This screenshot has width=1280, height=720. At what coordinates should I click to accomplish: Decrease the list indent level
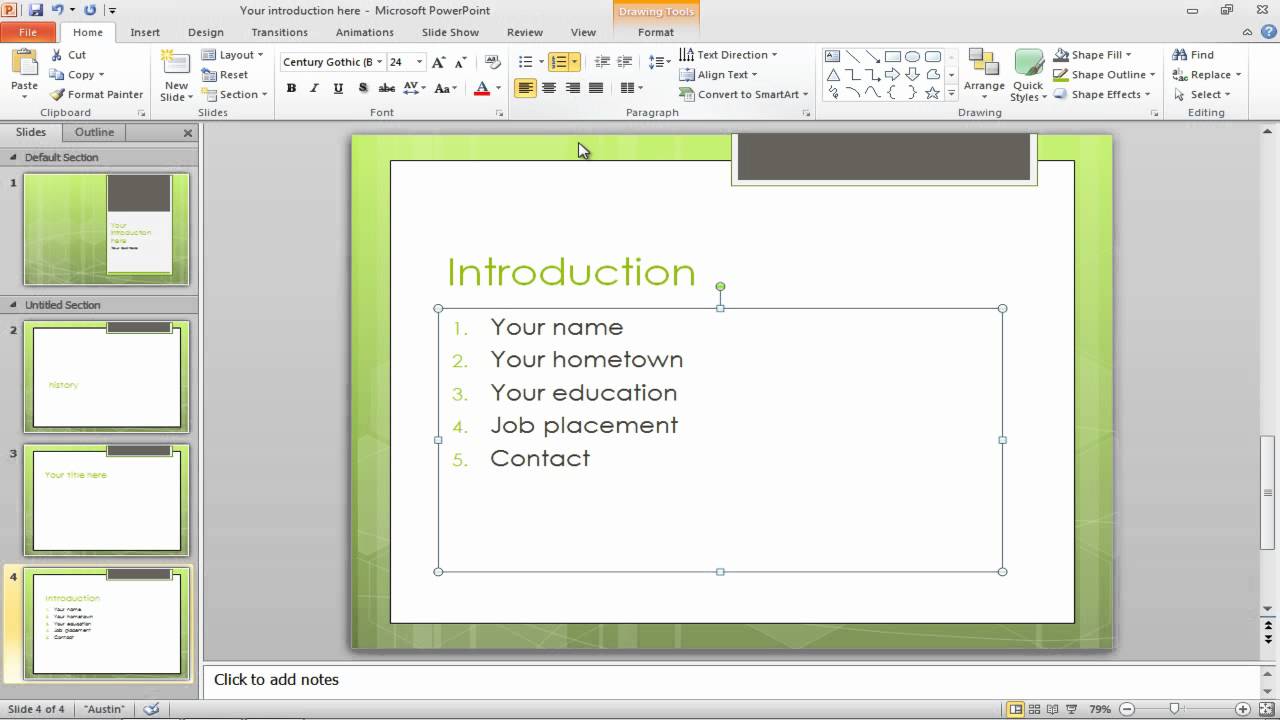tap(602, 62)
